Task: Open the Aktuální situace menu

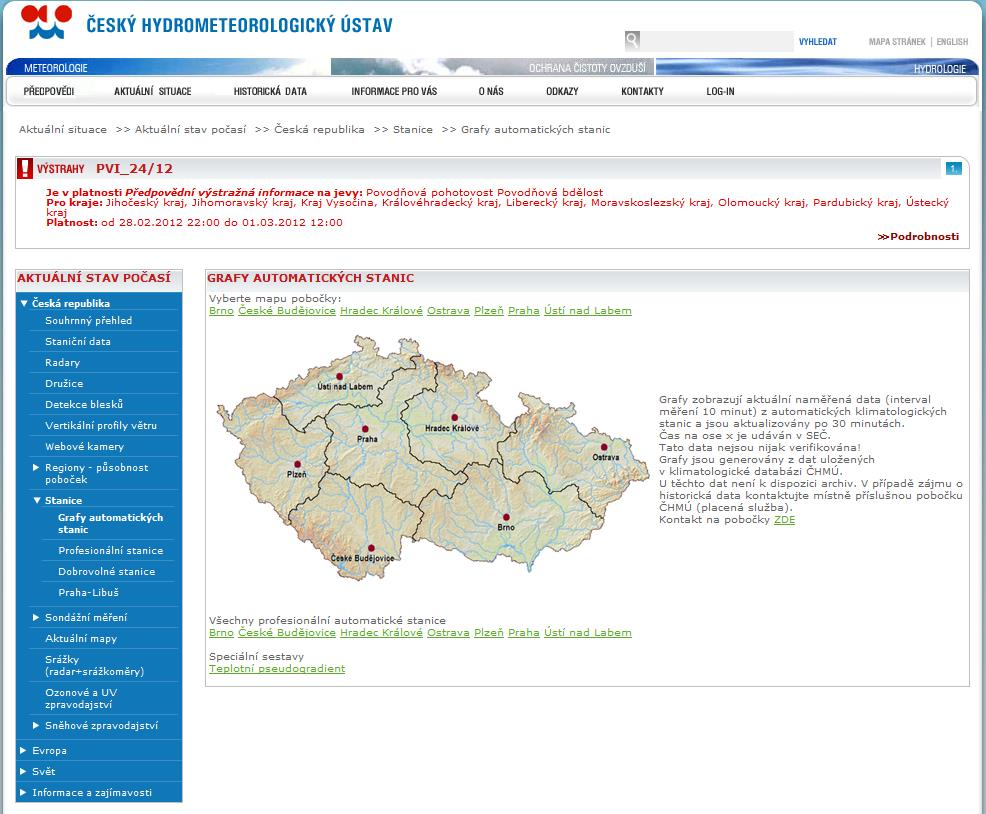Action: click(x=153, y=91)
